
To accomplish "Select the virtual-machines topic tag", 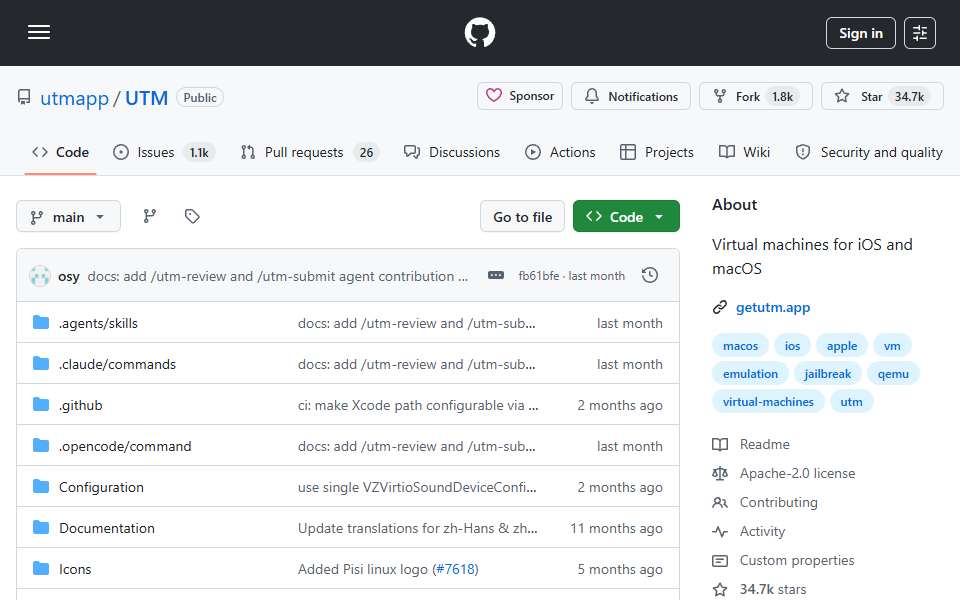I will point(768,402).
